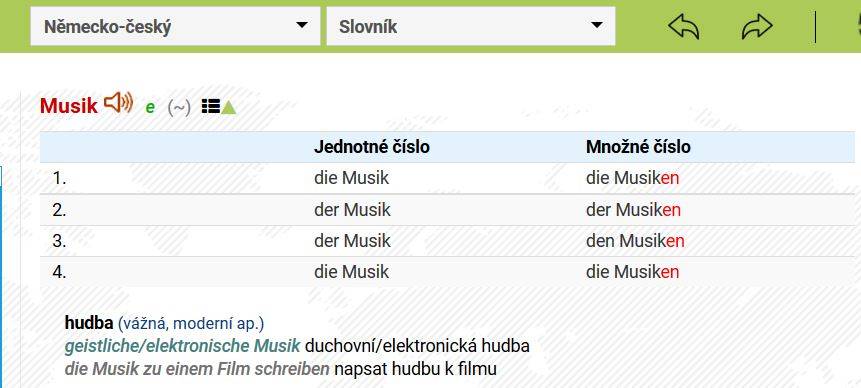Click nominative plural die Musiken
Viewport: 861px width, 388px height.
point(633,178)
